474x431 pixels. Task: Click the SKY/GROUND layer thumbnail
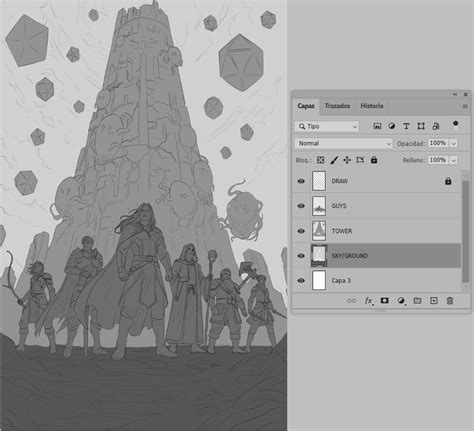[x=319, y=256]
